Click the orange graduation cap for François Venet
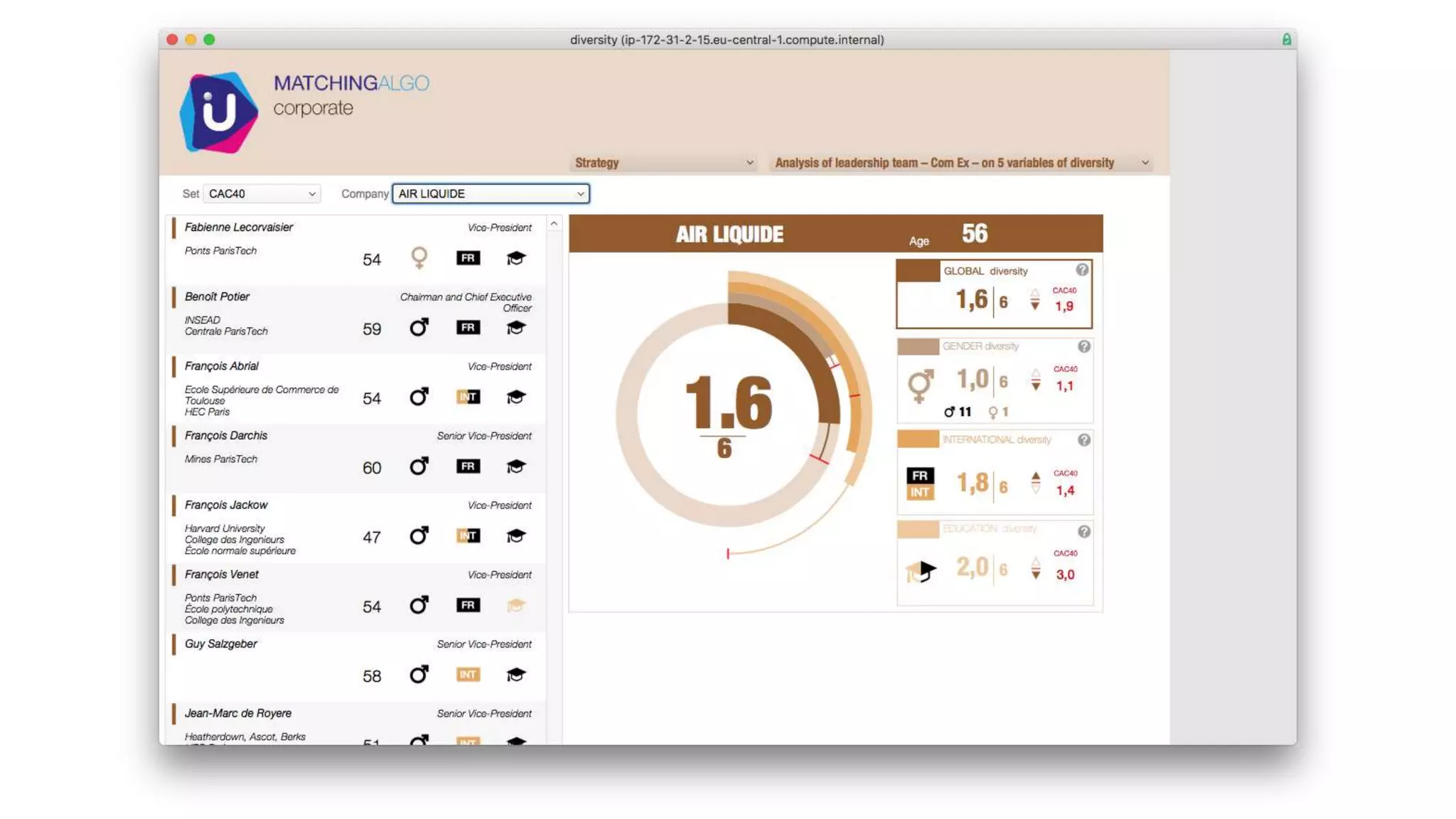This screenshot has height=819, width=1456. click(x=516, y=605)
